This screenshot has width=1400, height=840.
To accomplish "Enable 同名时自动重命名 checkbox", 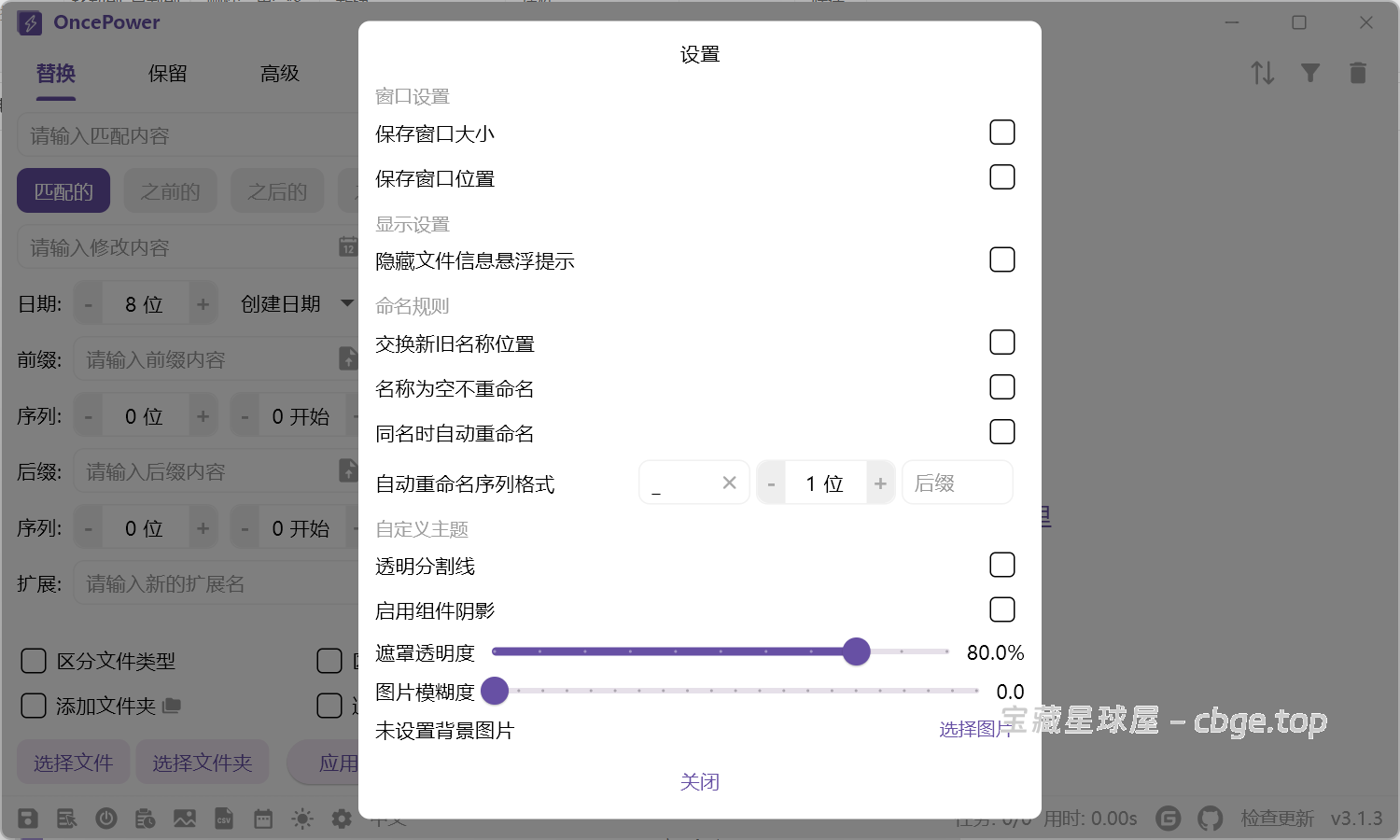I will click(1002, 432).
